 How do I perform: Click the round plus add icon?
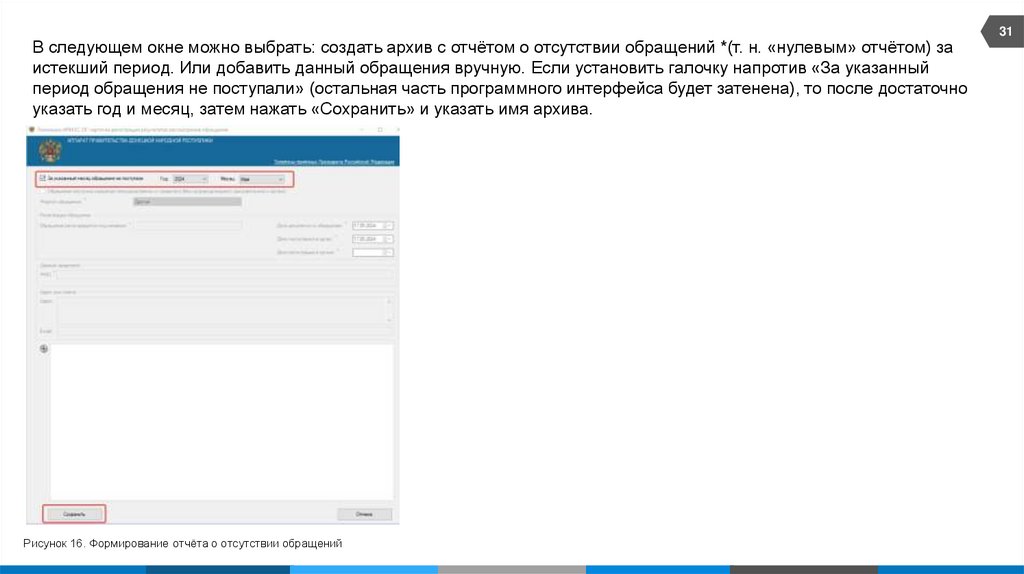[x=44, y=349]
